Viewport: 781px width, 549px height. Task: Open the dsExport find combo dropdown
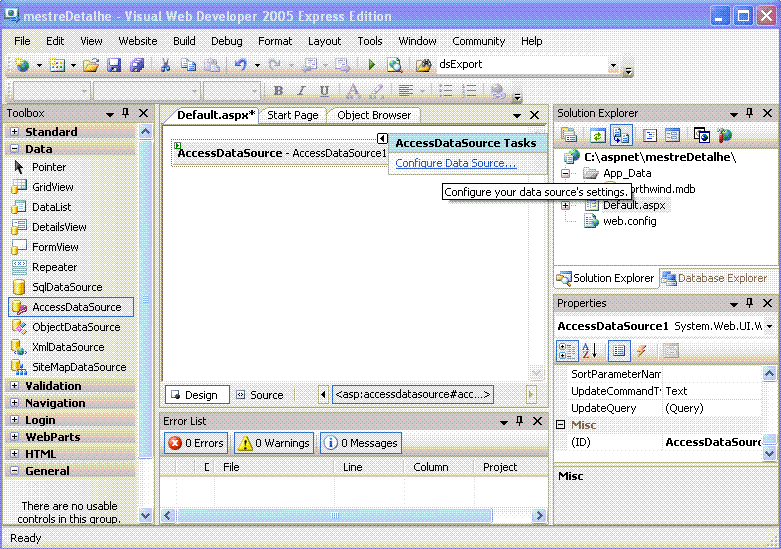(613, 65)
